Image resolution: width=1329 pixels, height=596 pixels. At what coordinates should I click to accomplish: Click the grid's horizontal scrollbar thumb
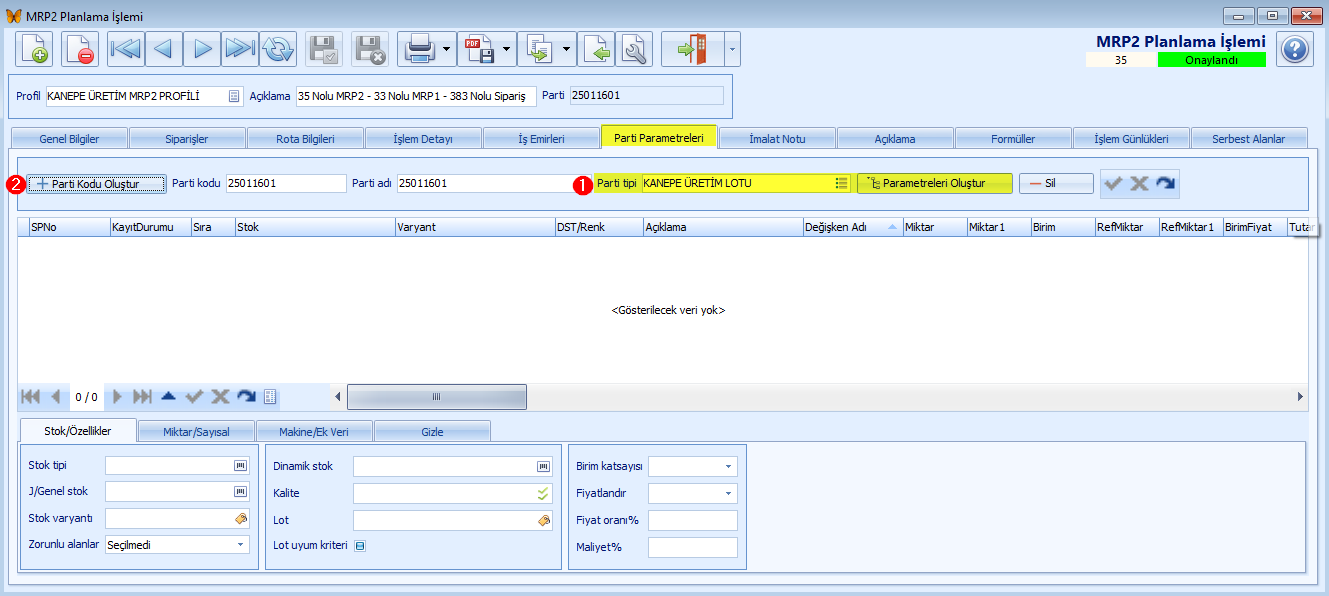click(x=436, y=397)
